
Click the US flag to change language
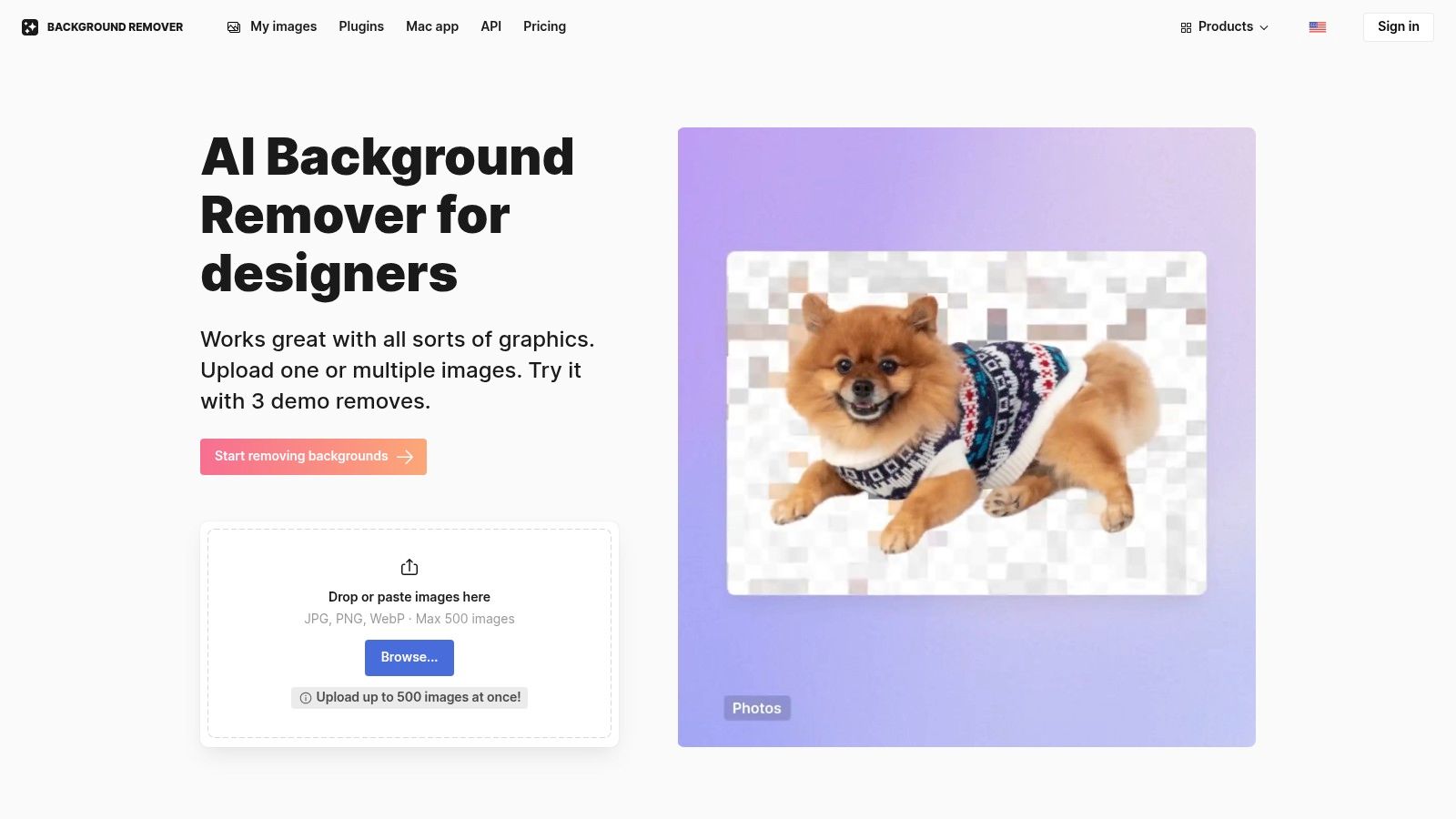tap(1318, 26)
